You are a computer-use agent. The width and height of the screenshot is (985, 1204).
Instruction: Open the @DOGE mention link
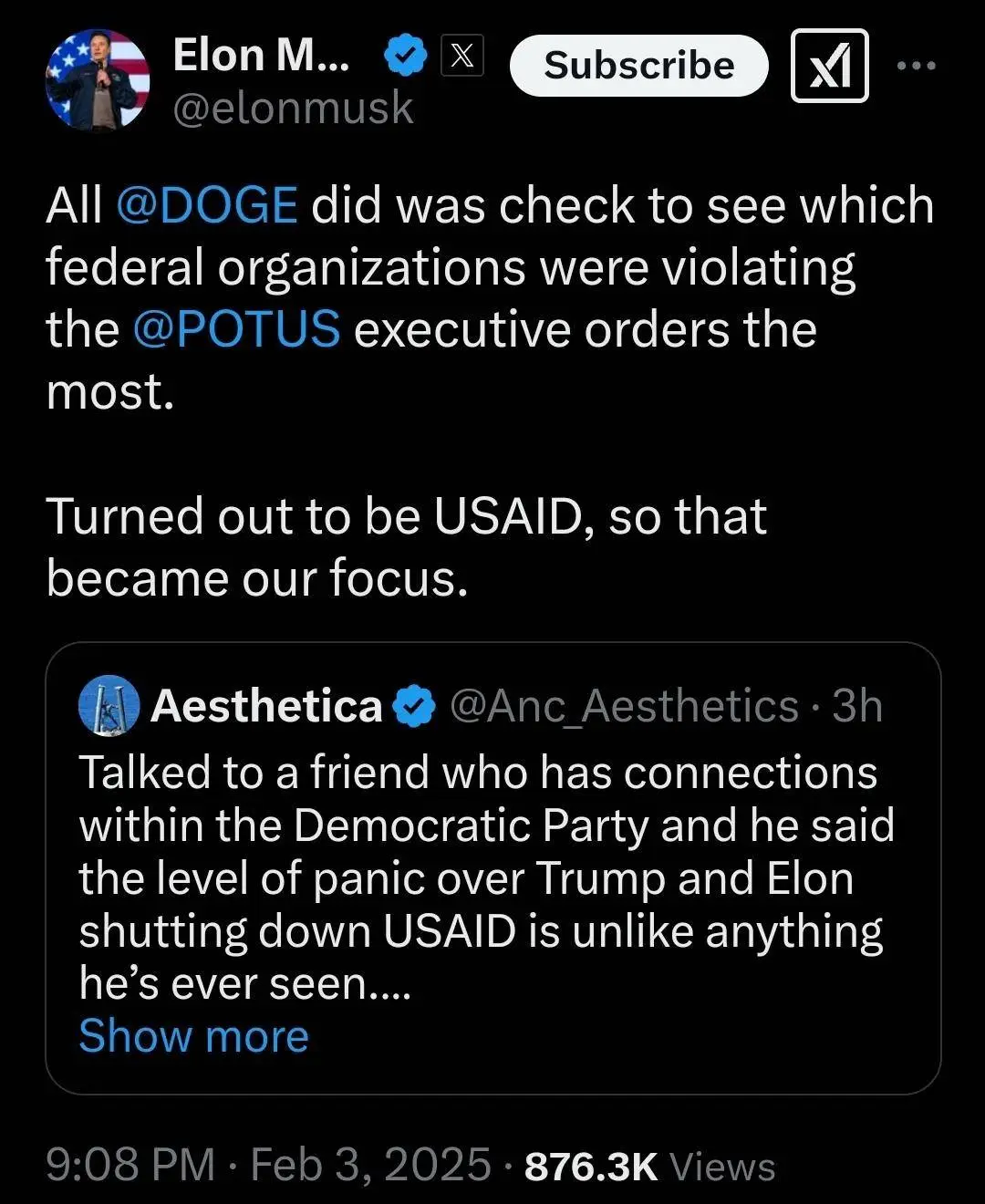point(207,205)
